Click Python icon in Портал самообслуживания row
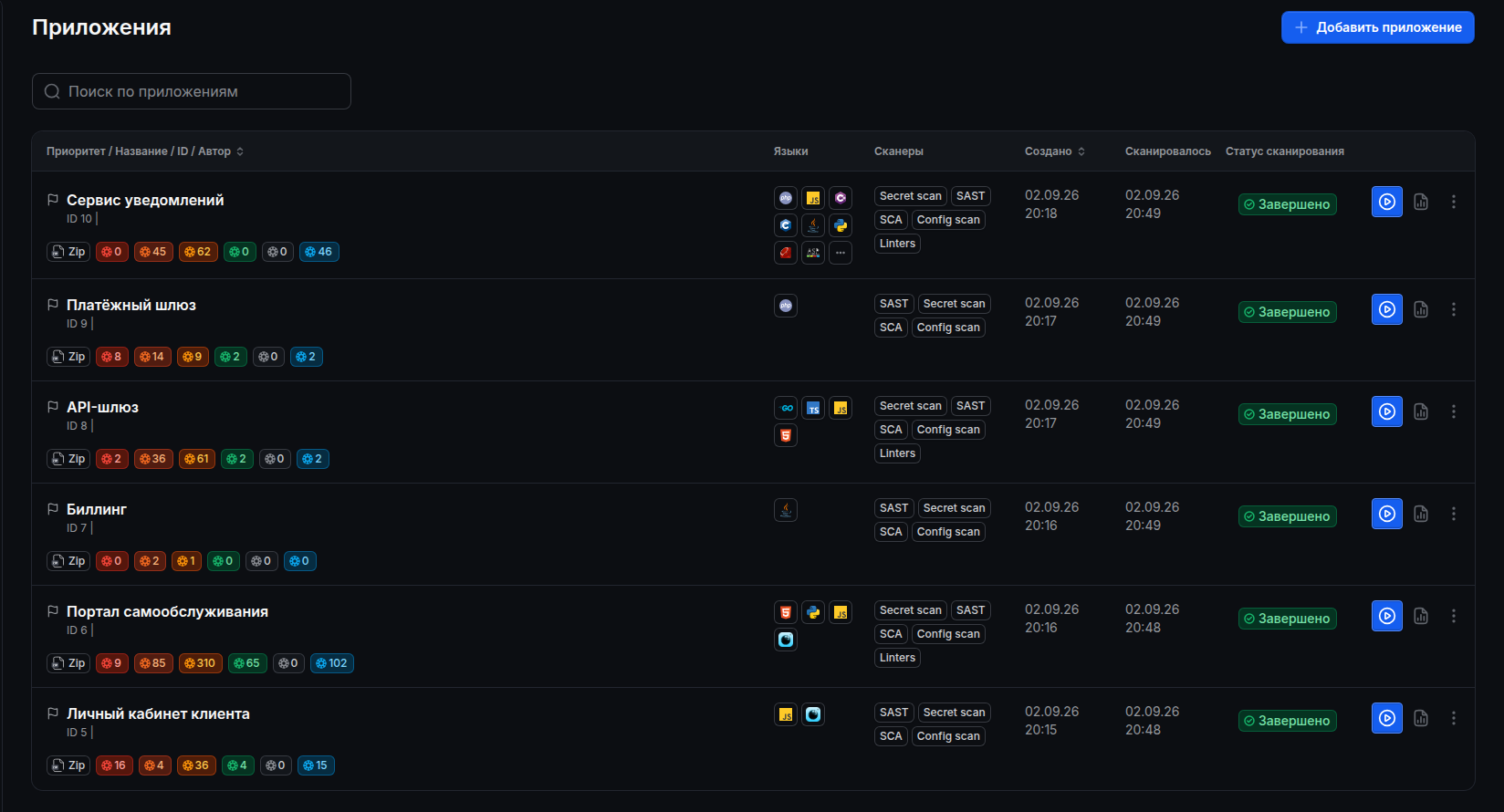 click(813, 612)
